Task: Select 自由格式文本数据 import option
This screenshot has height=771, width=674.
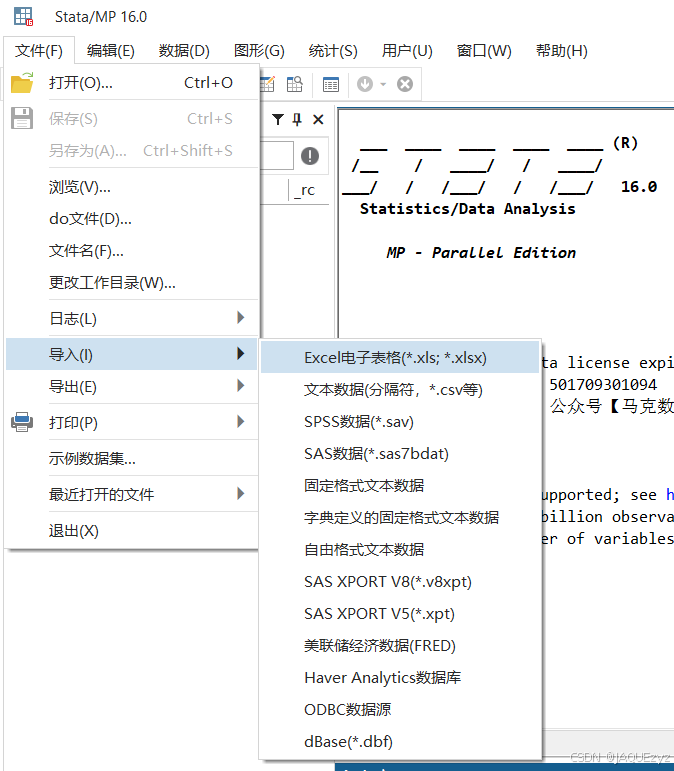Action: point(400,549)
